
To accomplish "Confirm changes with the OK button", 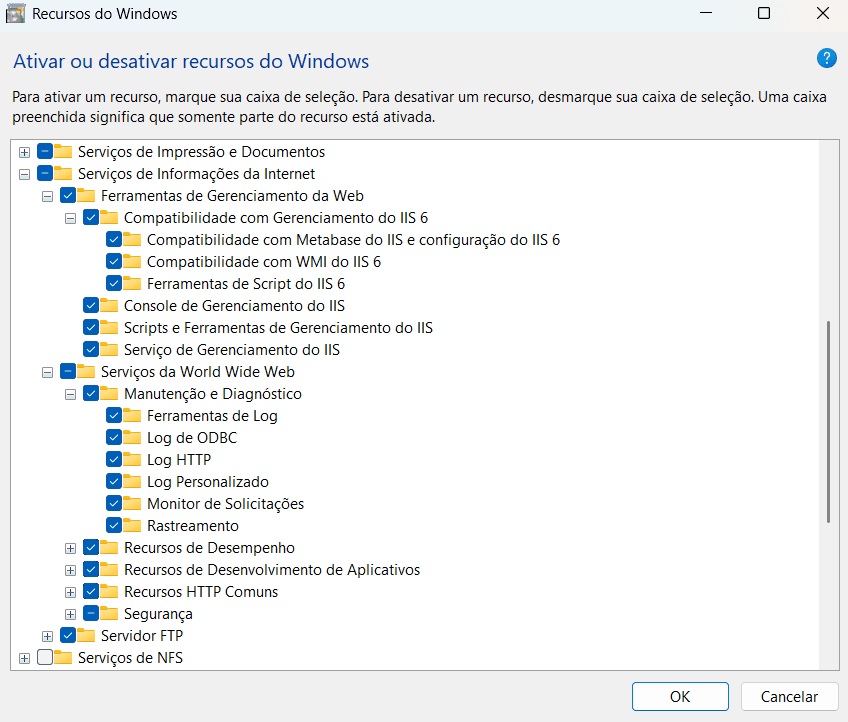I will click(x=680, y=696).
